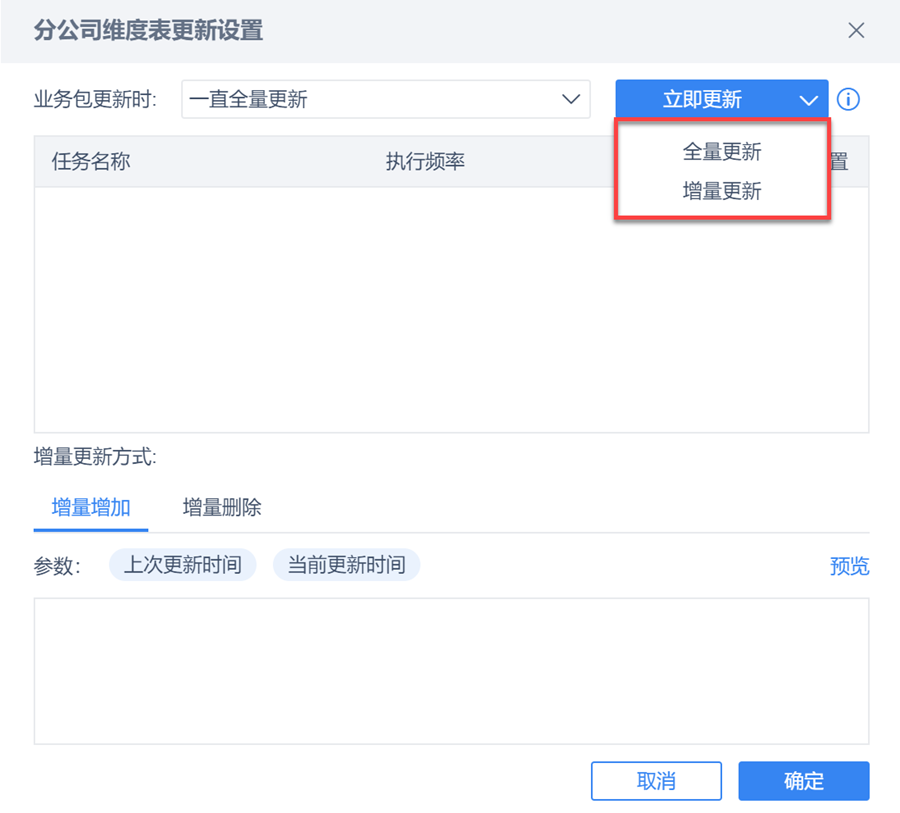This screenshot has width=900, height=813.
Task: Insert the 当前更新时间 parameter
Action: (x=346, y=565)
